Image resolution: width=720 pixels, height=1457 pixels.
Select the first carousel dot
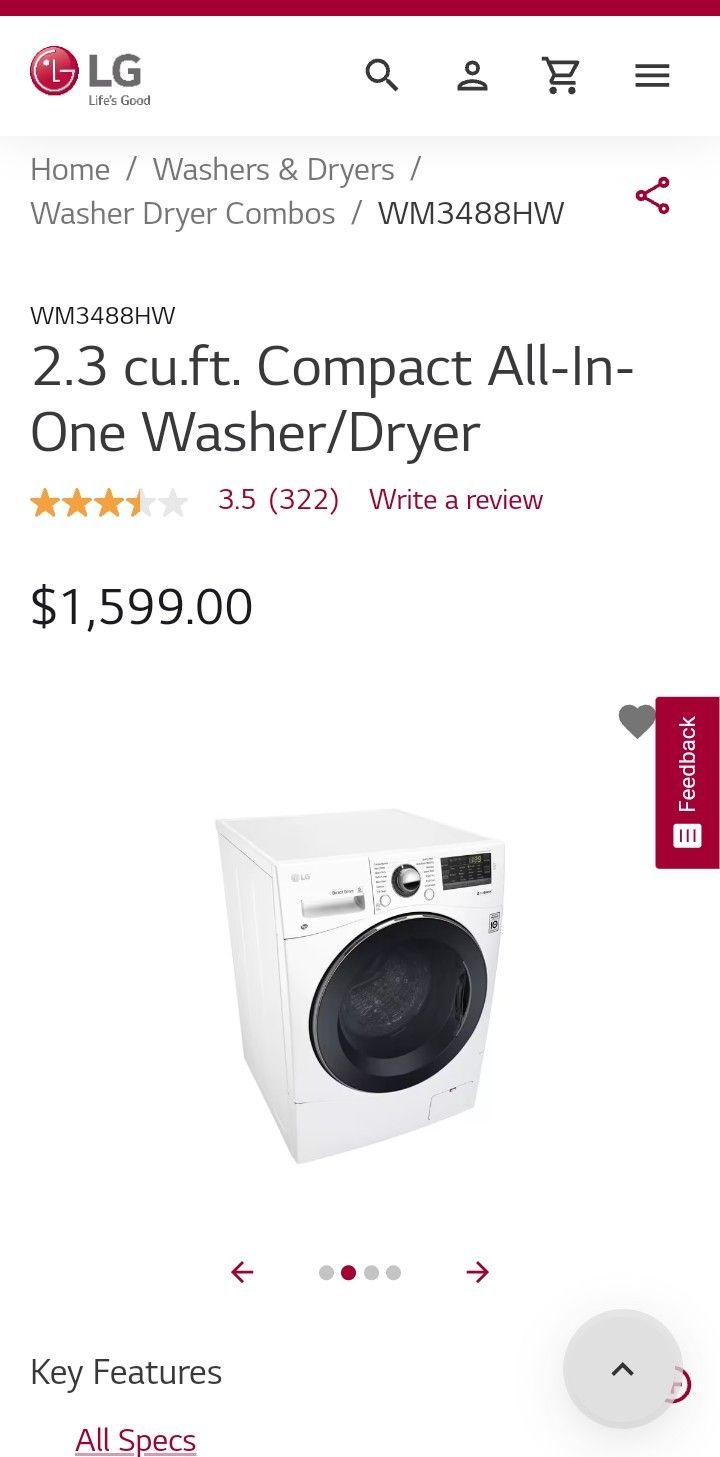coord(326,1273)
